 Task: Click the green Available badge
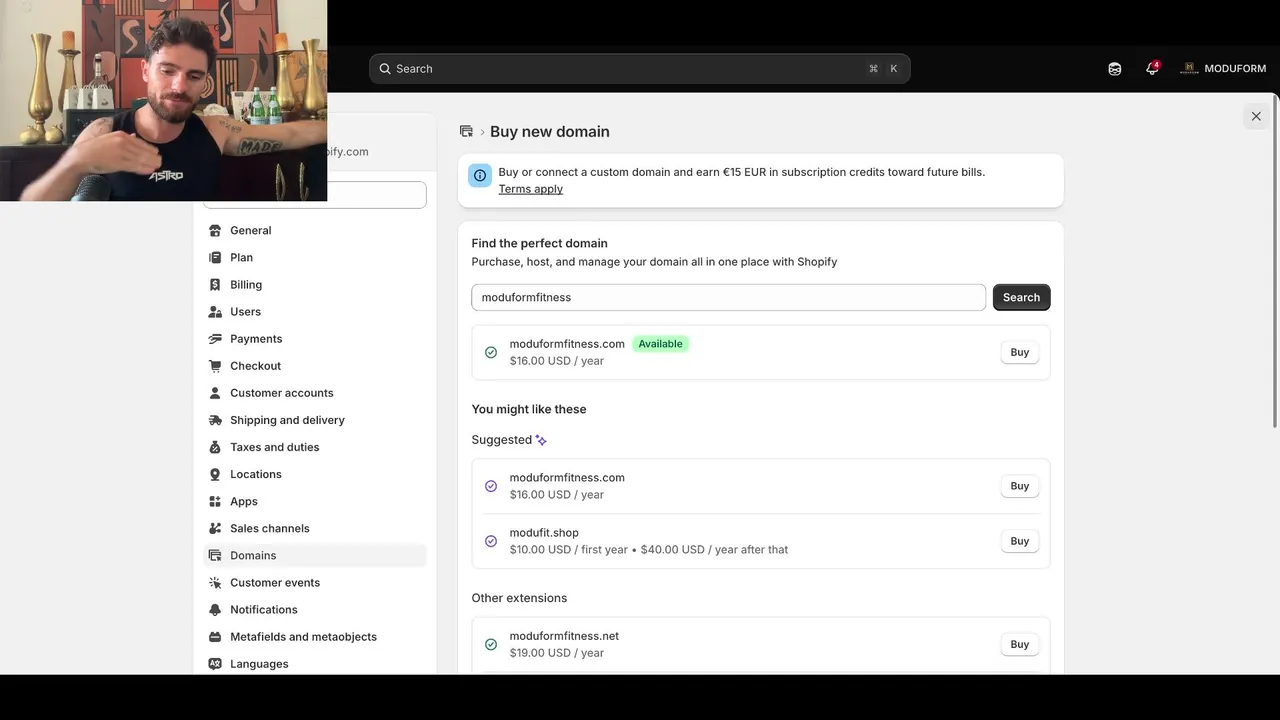click(660, 344)
